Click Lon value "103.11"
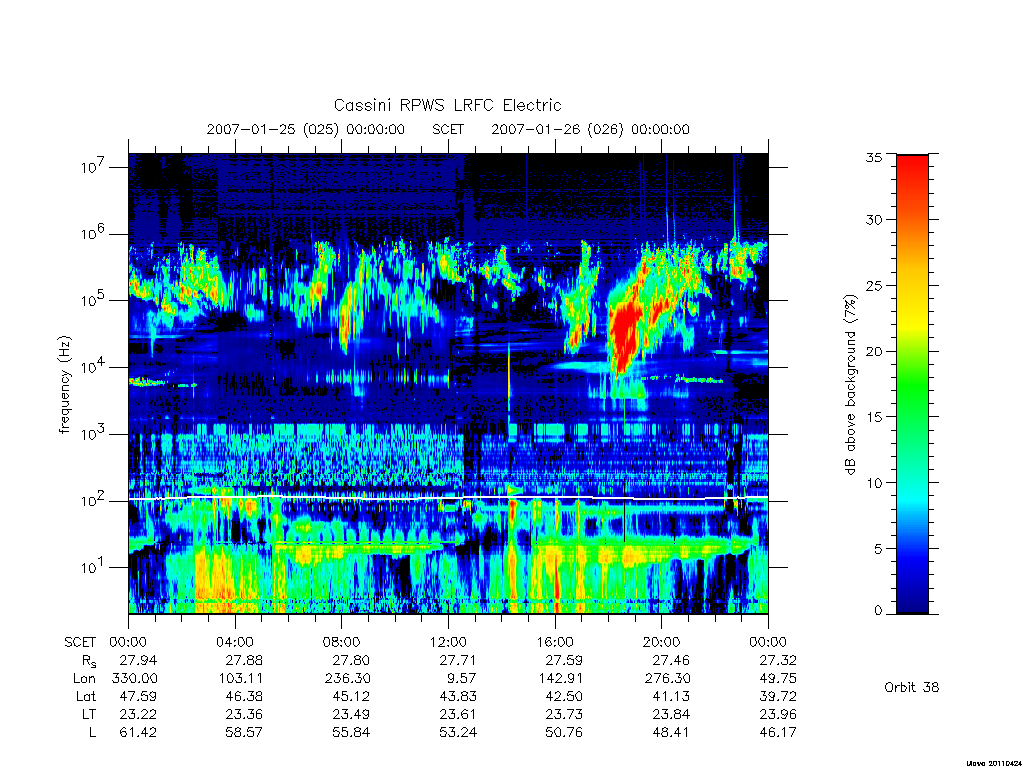 point(240,679)
